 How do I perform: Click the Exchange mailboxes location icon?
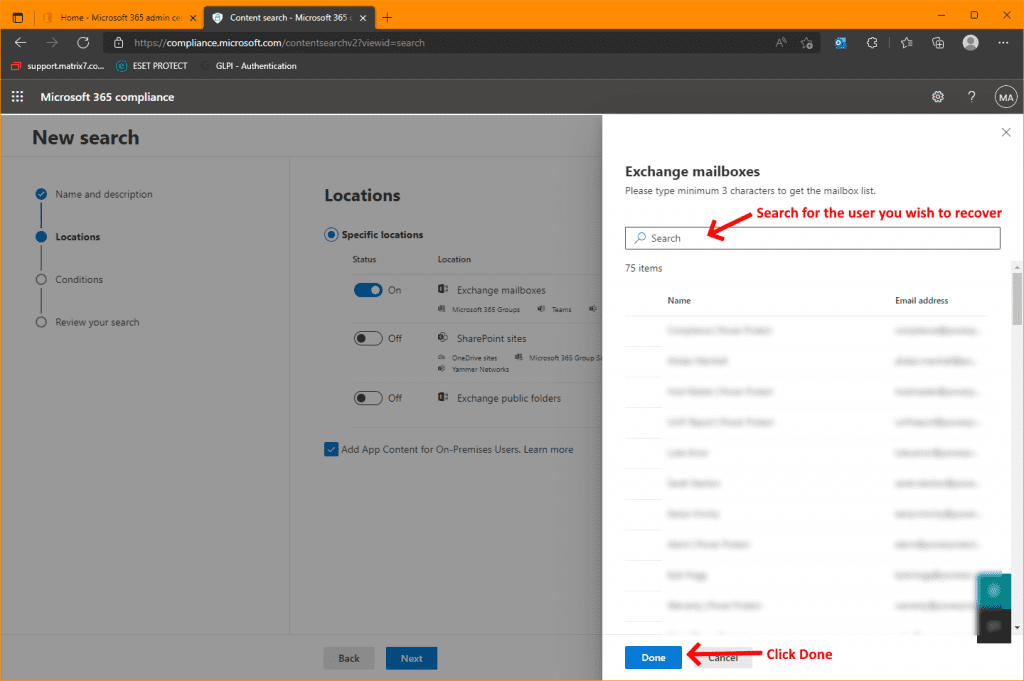pos(443,289)
